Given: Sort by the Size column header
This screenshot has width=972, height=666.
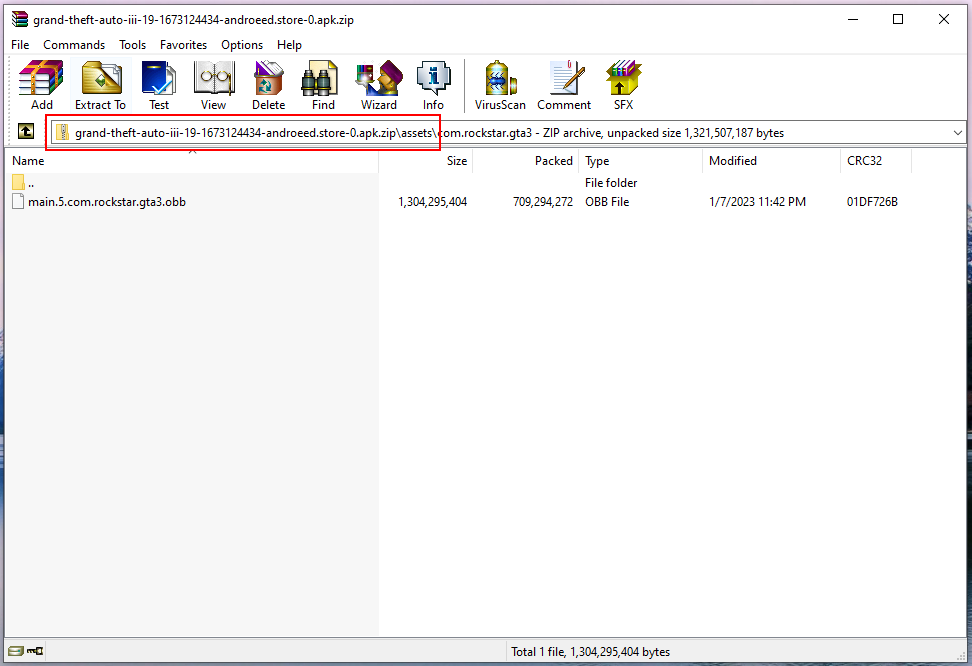Looking at the screenshot, I should coord(426,161).
